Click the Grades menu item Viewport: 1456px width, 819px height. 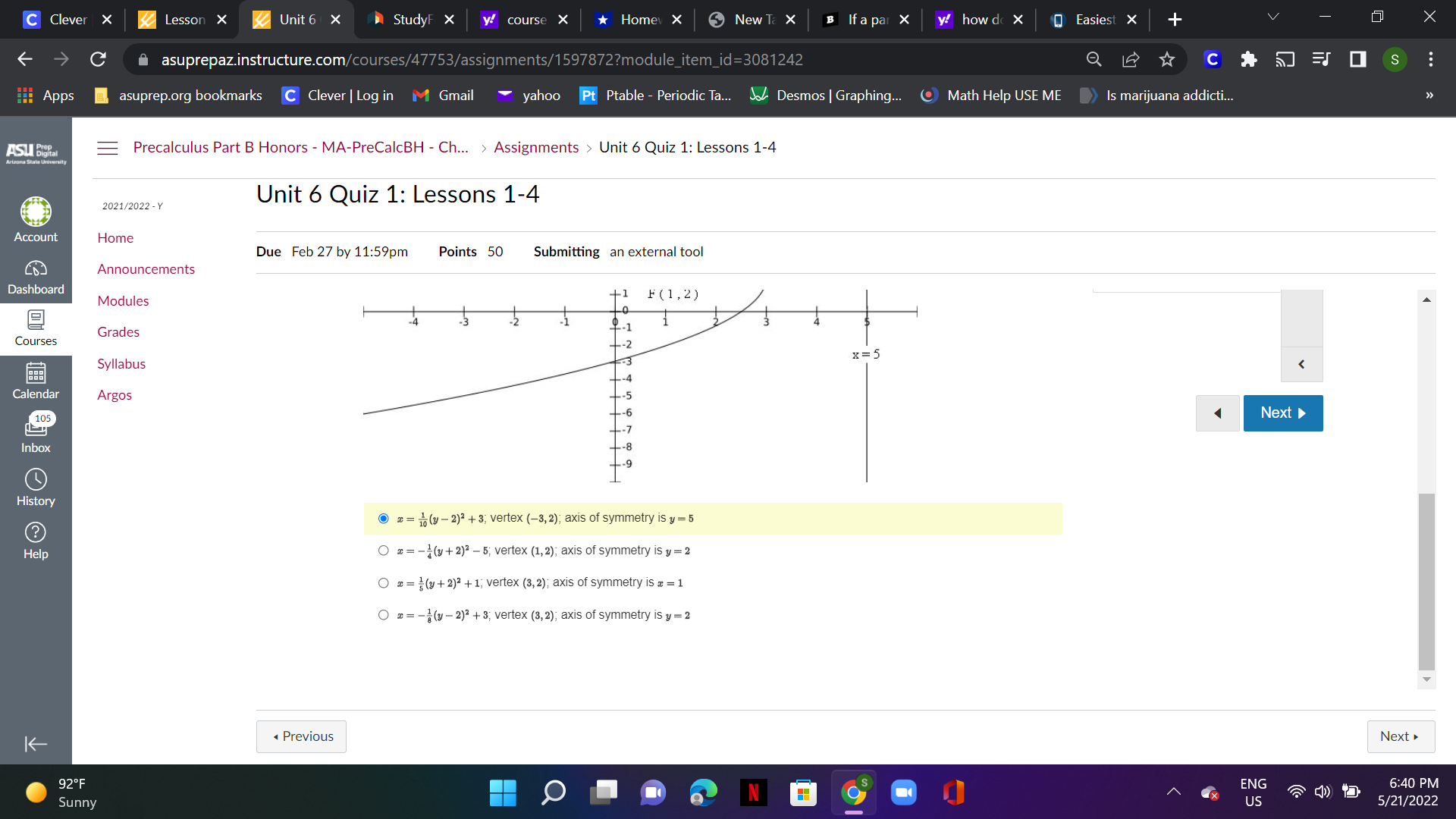[118, 331]
